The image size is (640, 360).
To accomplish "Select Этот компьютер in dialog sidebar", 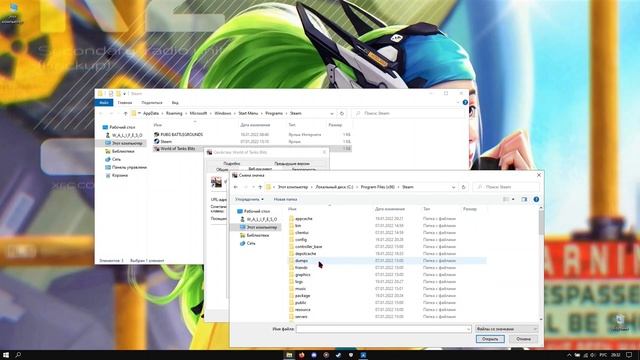I will point(261,227).
